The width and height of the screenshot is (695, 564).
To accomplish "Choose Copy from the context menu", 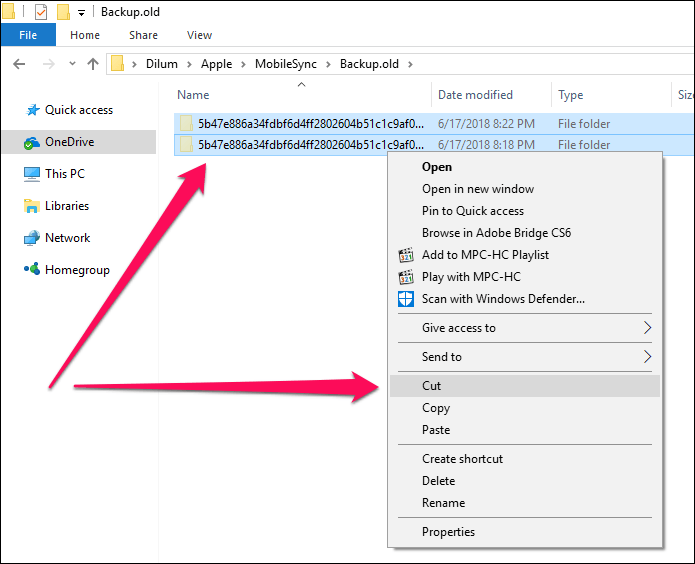I will [x=525, y=408].
